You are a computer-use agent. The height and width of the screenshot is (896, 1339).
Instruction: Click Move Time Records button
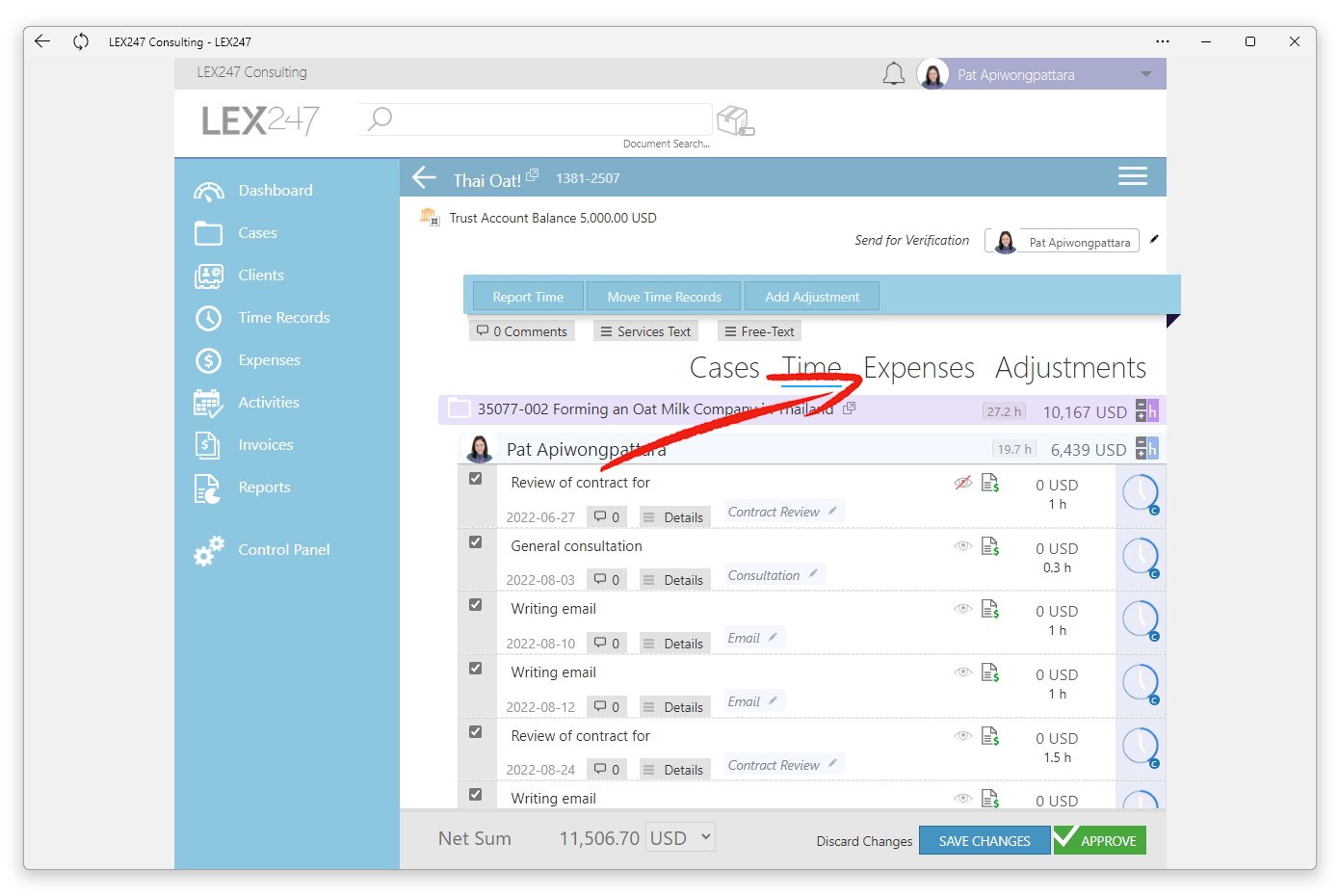tap(664, 296)
